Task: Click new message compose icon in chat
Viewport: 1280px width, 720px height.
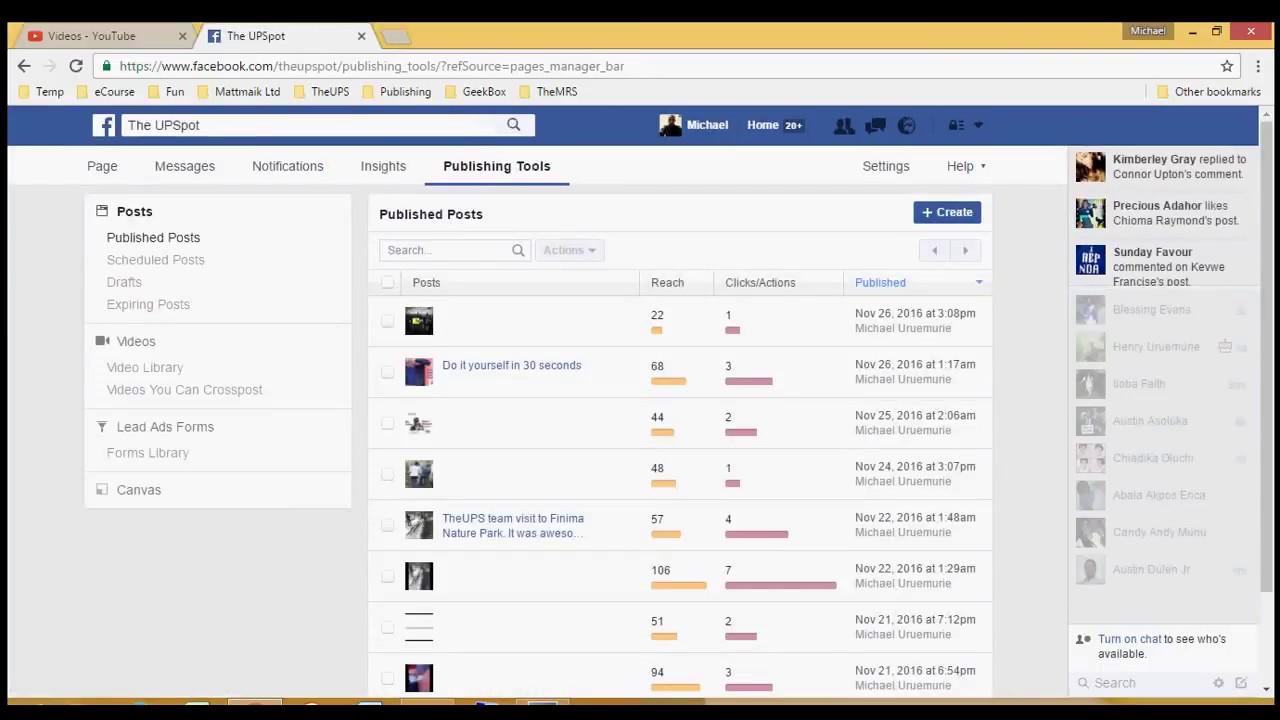Action: (x=1241, y=683)
